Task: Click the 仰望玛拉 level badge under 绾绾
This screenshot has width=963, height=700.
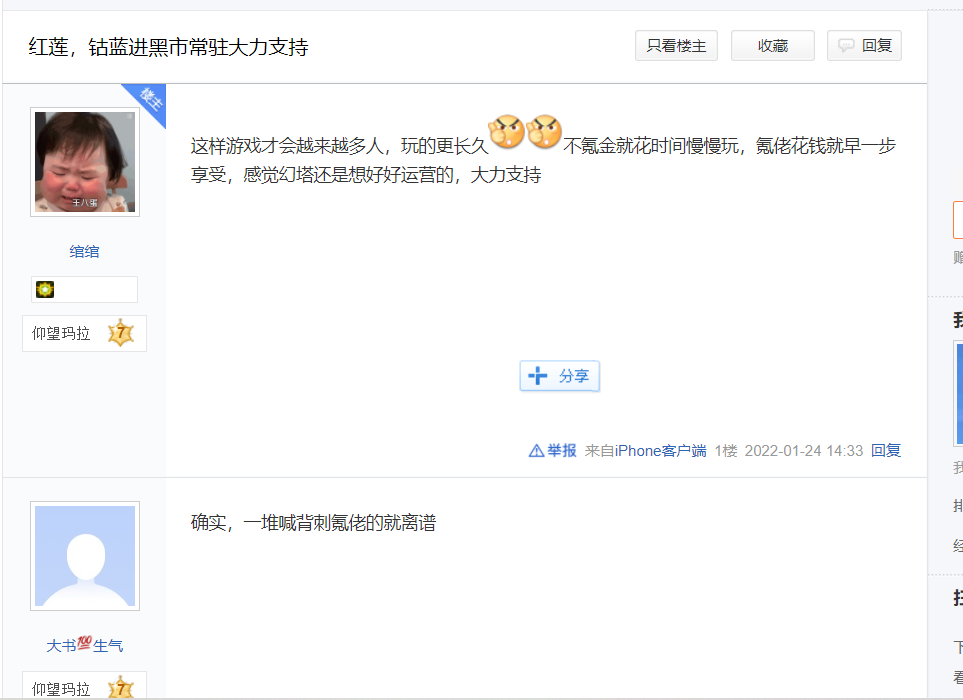Action: [x=85, y=333]
